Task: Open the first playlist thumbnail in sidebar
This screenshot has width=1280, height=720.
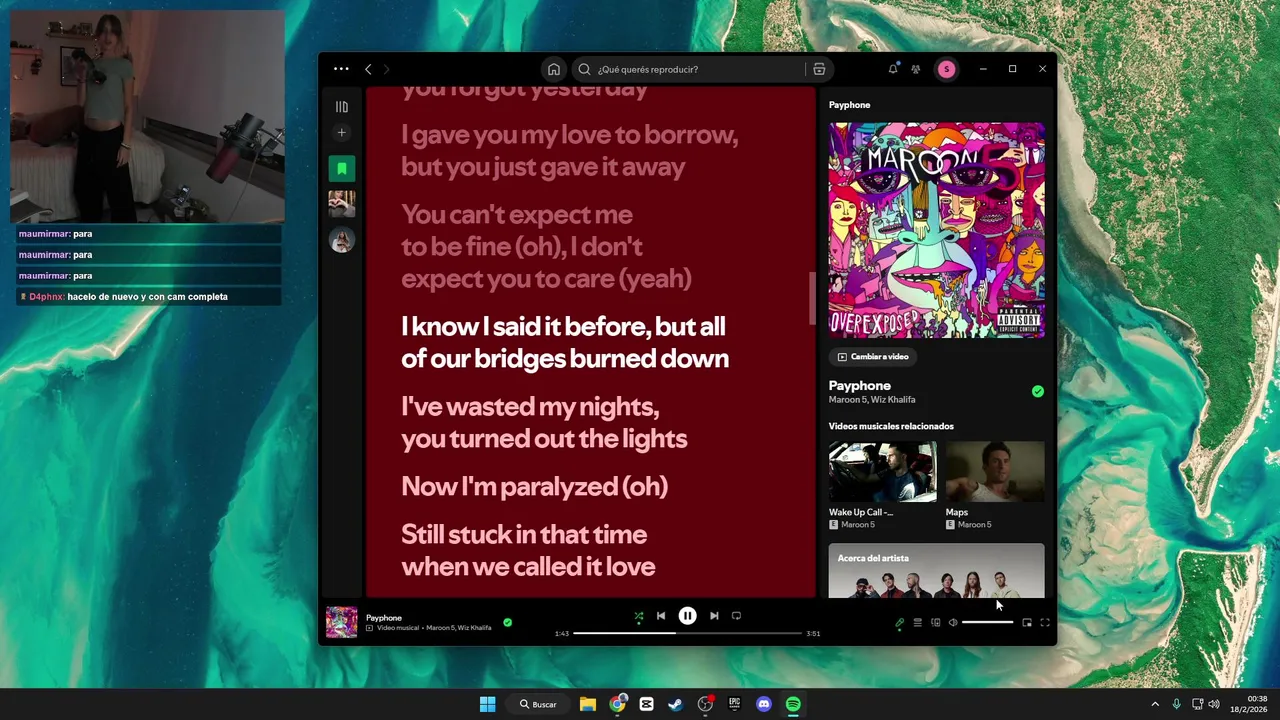Action: pyautogui.click(x=342, y=204)
